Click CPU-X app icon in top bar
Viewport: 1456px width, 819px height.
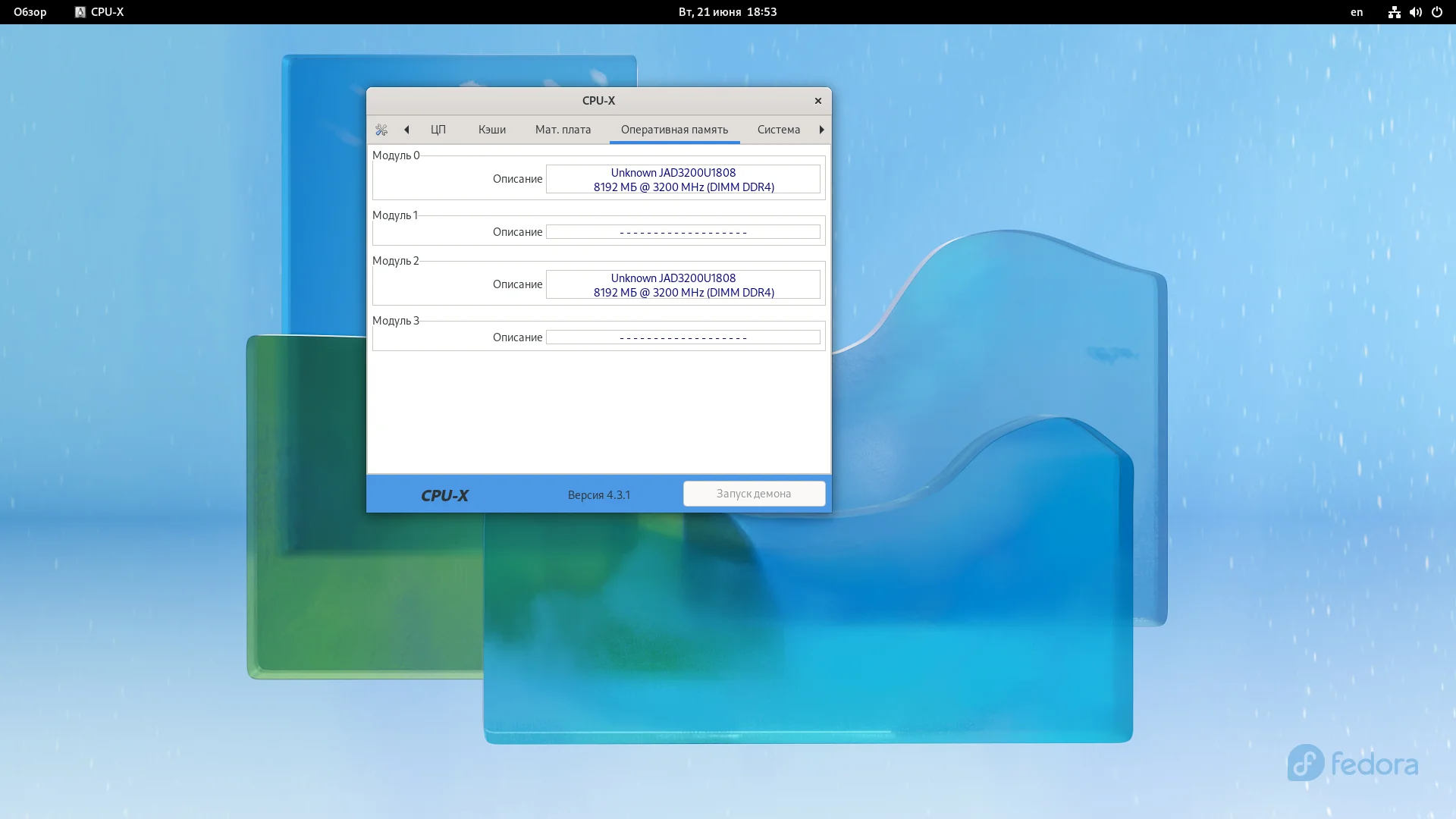click(80, 12)
